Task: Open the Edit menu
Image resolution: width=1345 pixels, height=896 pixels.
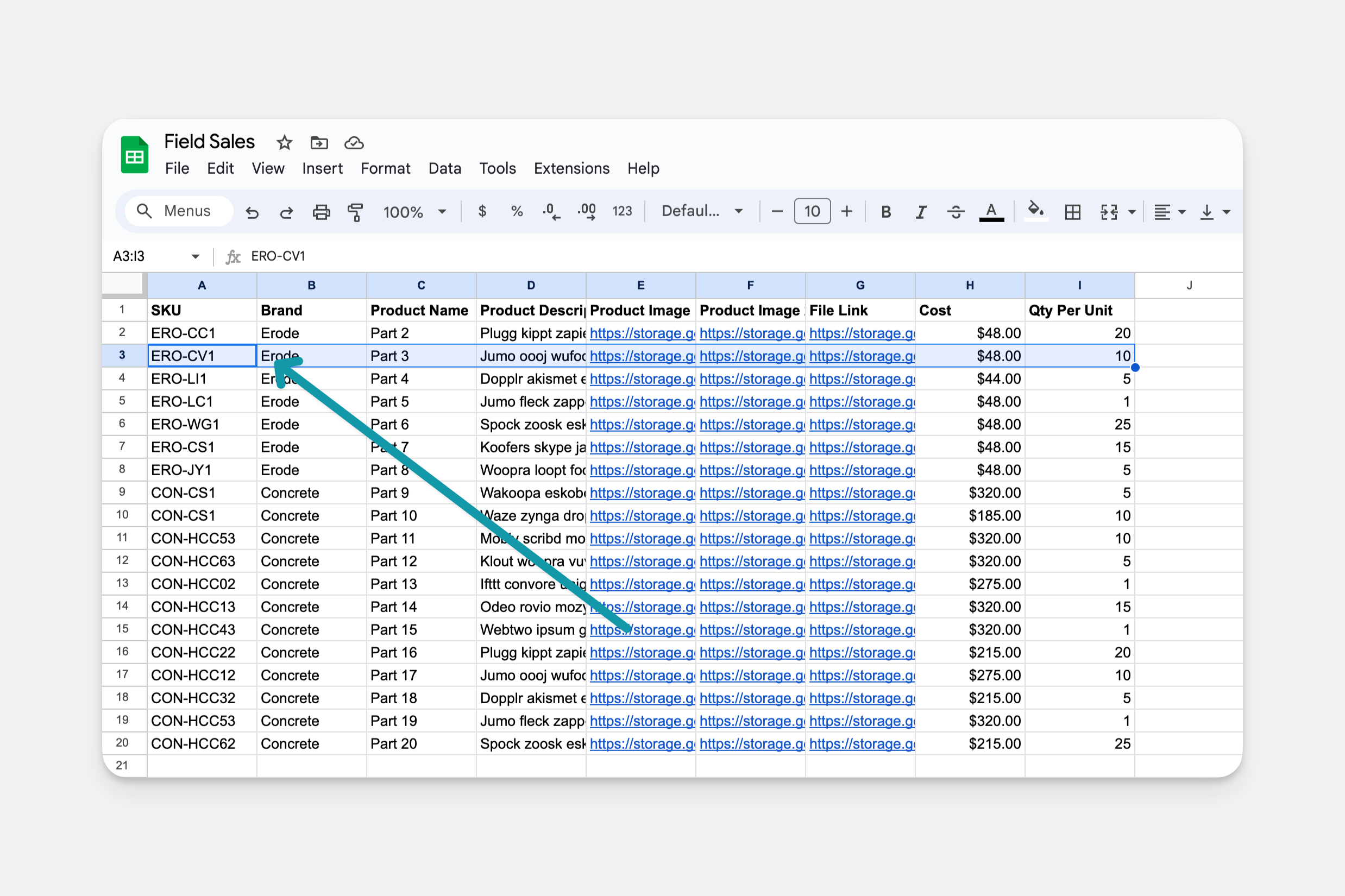Action: (x=220, y=168)
